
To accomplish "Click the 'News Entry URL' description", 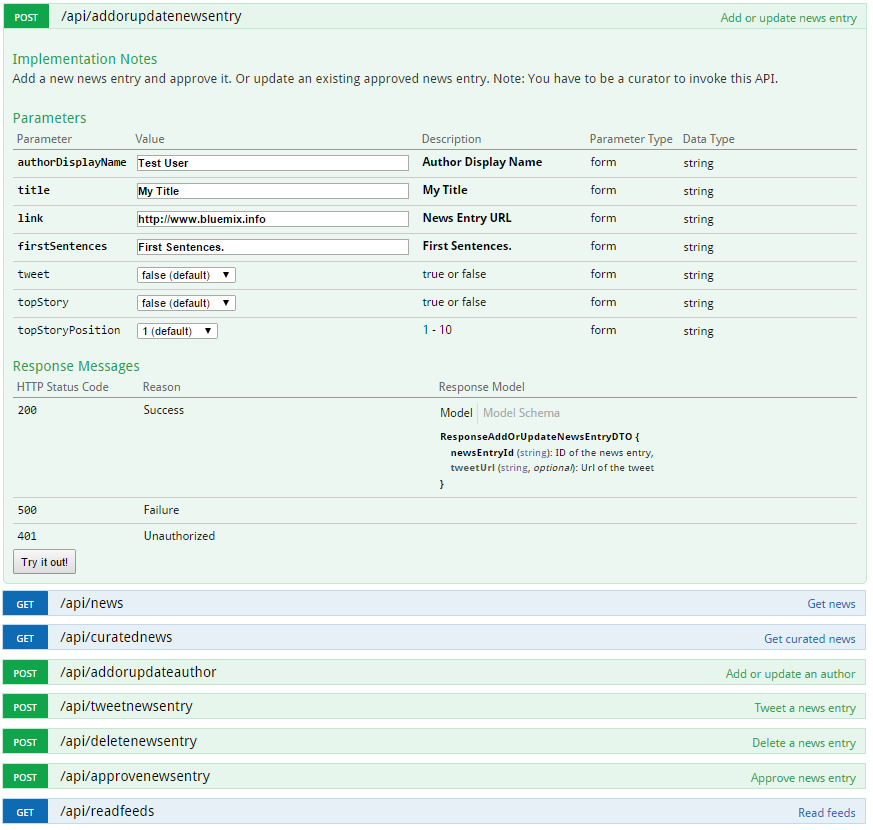I will pos(467,218).
